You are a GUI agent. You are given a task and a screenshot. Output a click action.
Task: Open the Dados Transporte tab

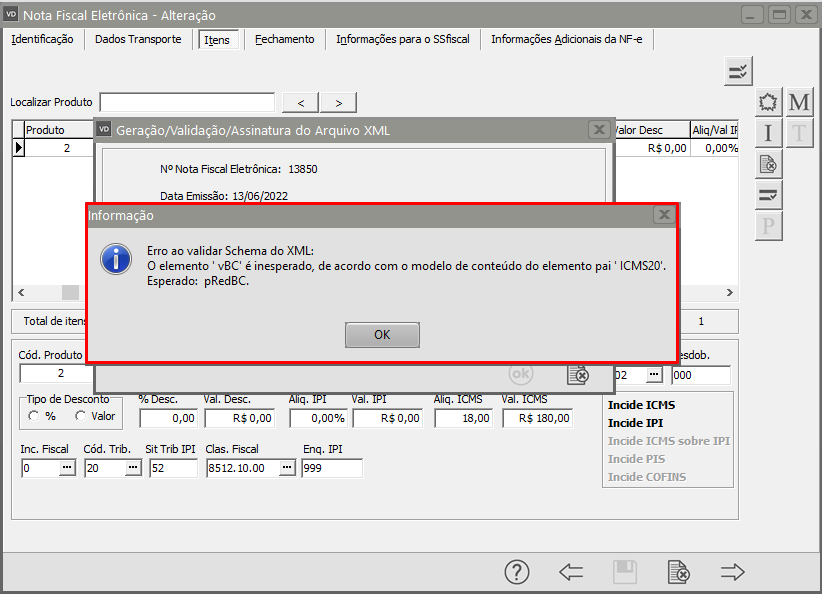click(138, 40)
